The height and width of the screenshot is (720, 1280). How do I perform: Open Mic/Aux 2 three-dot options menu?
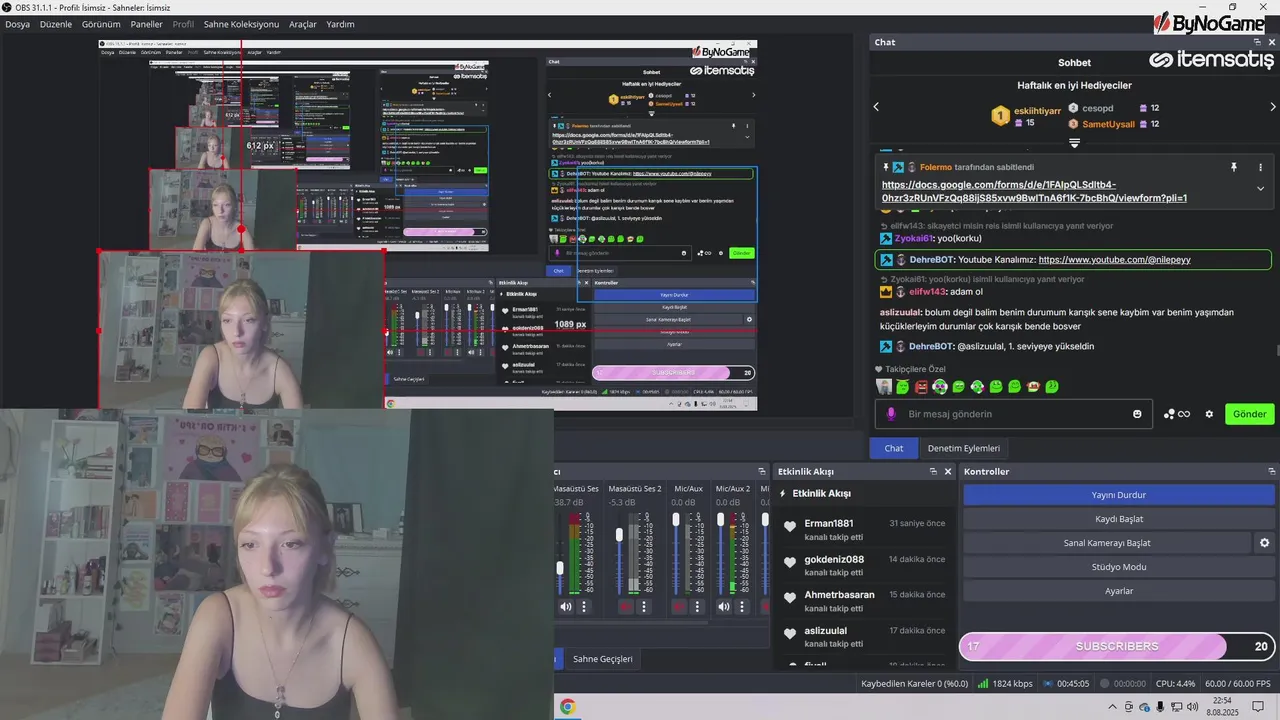[740, 606]
